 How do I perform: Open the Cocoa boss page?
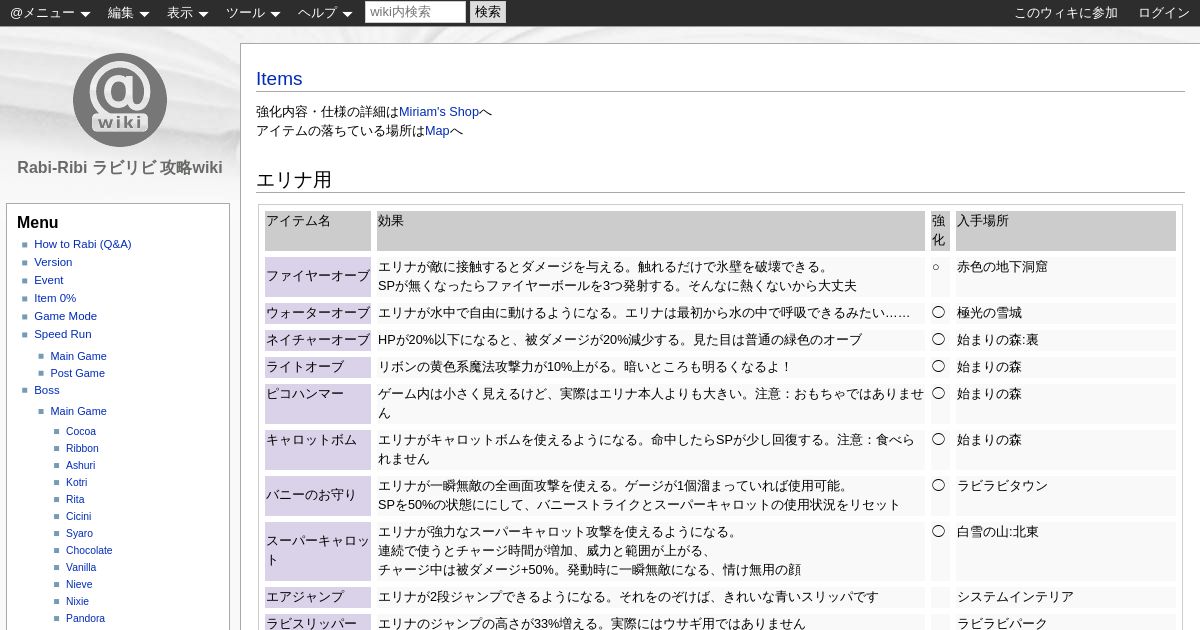point(81,431)
